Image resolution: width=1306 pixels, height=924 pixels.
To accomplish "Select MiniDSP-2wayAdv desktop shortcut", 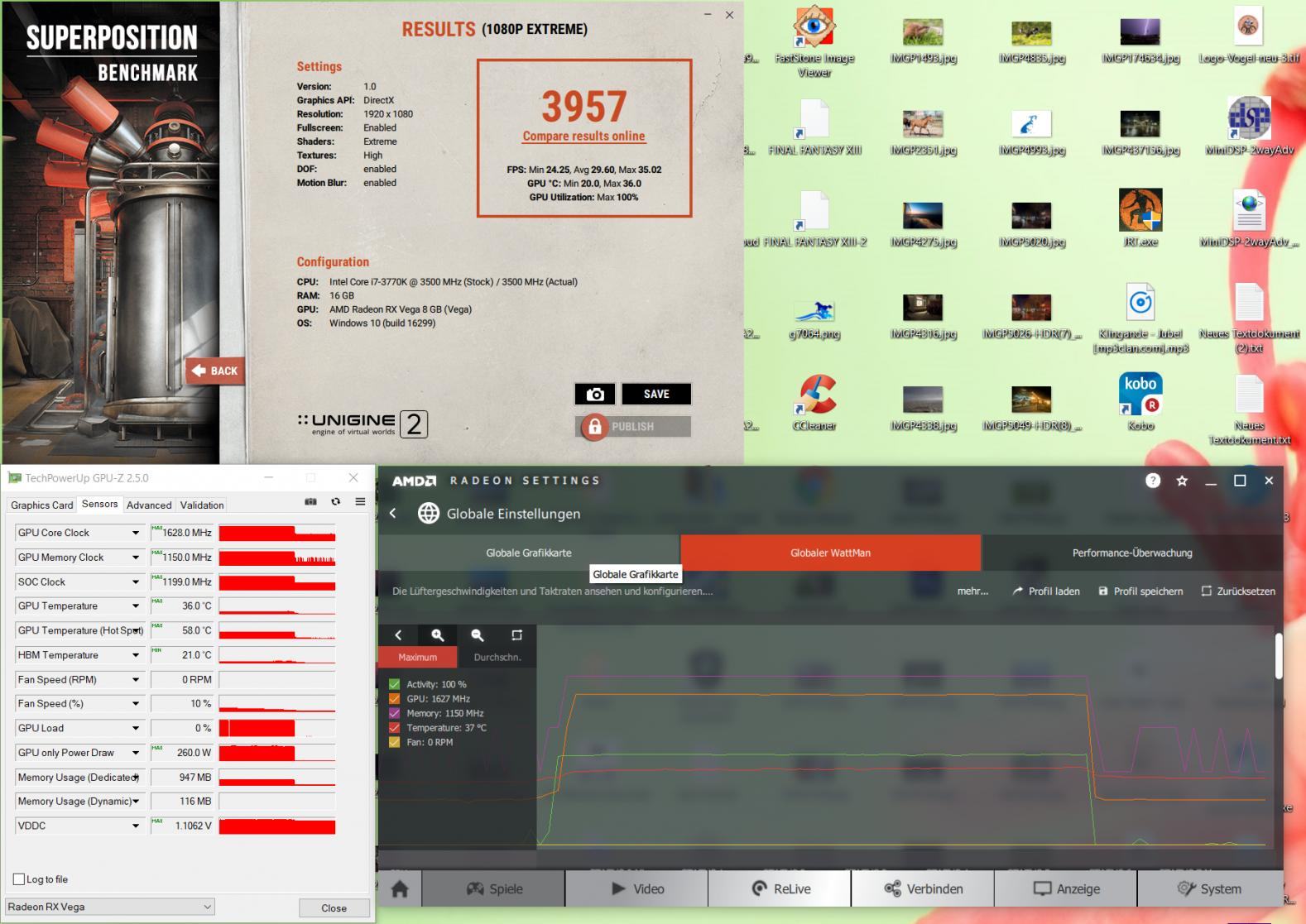I will coord(1249,126).
